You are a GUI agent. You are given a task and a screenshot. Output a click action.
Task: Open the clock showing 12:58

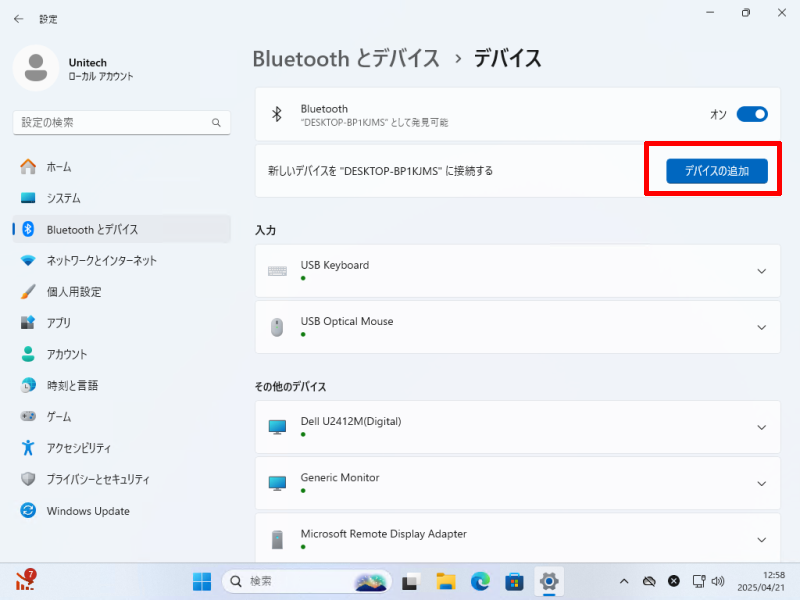[x=761, y=581]
